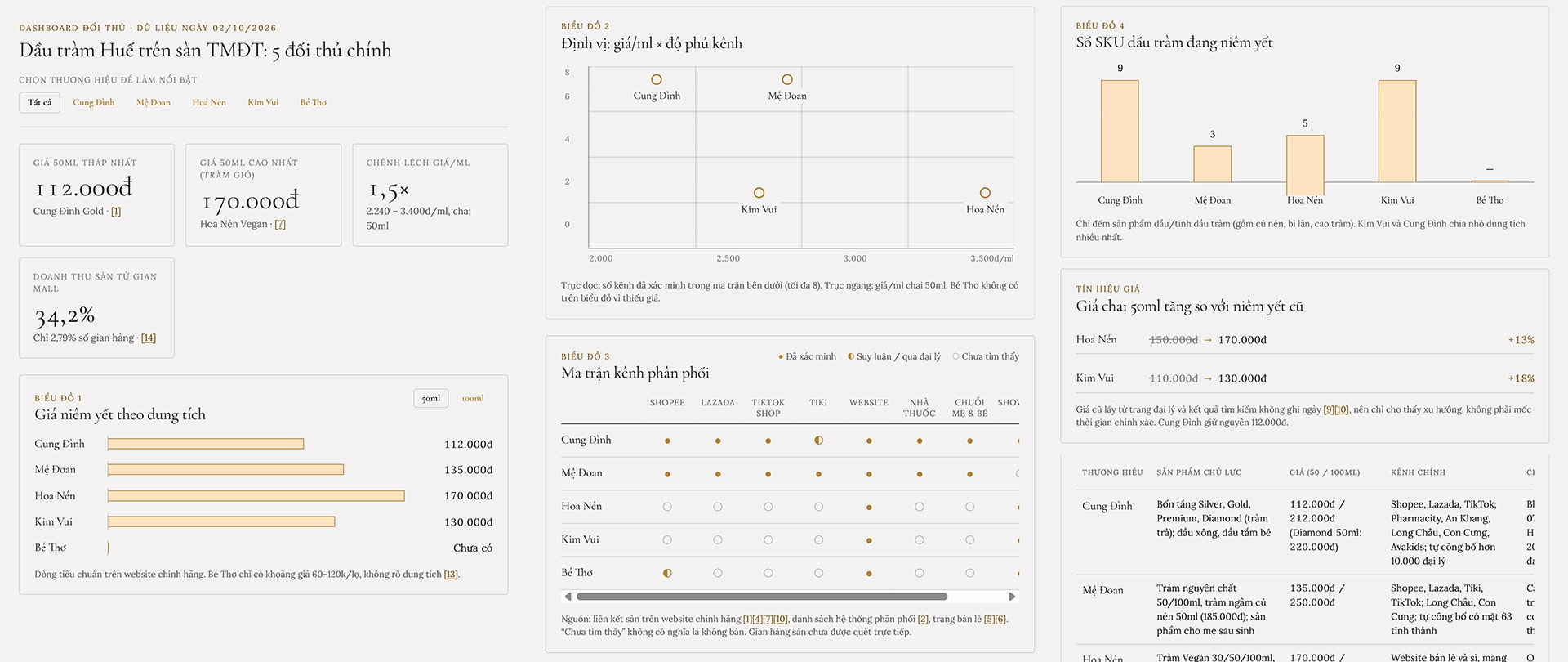Image resolution: width=1568 pixels, height=662 pixels.
Task: Click Bé Thơ's half-filled Shopee marker
Action: coord(667,574)
